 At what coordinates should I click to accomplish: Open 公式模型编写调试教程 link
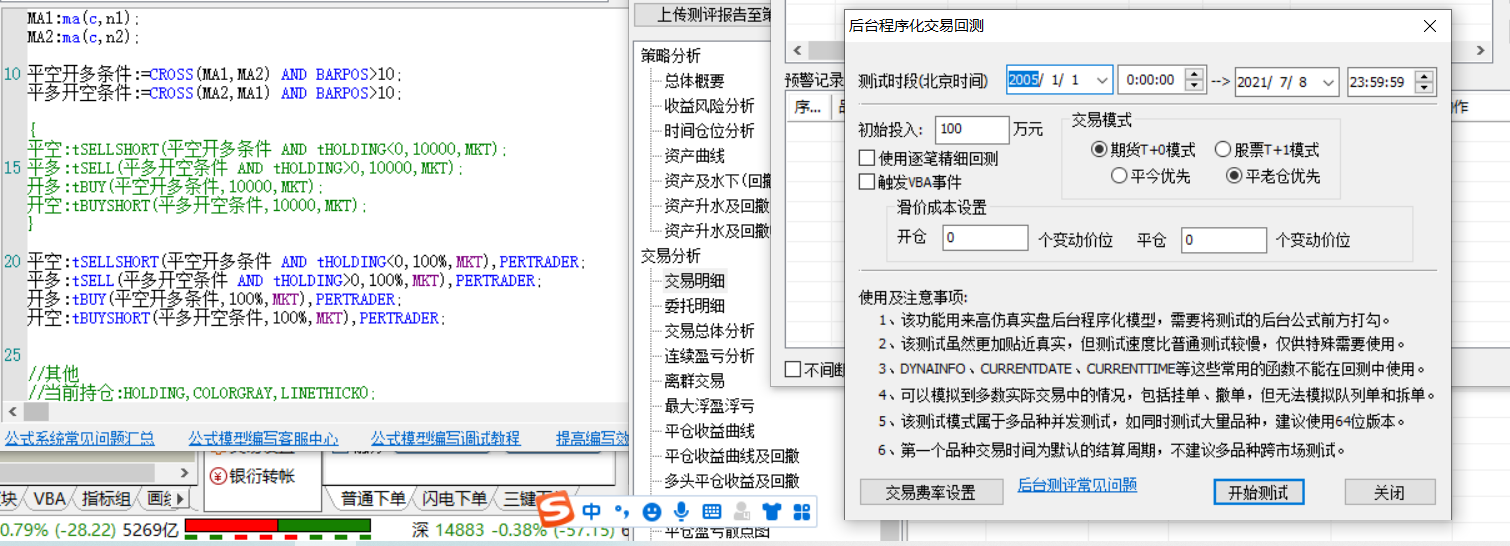[x=445, y=438]
